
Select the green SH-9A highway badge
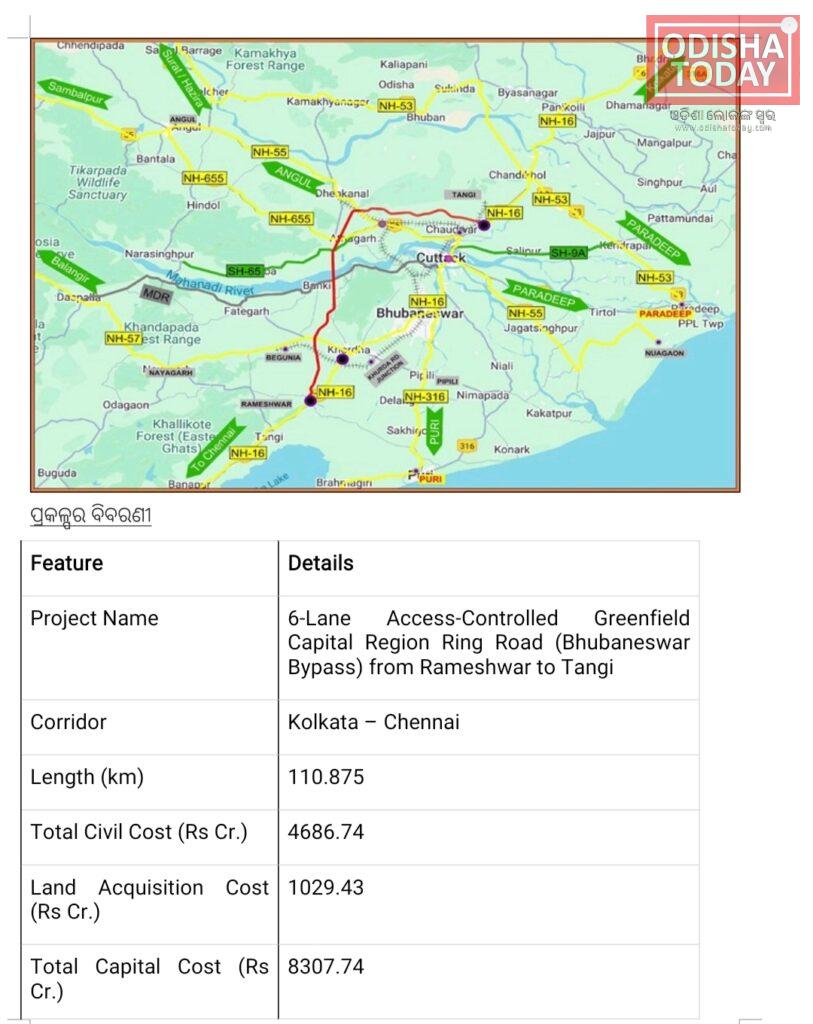567,253
